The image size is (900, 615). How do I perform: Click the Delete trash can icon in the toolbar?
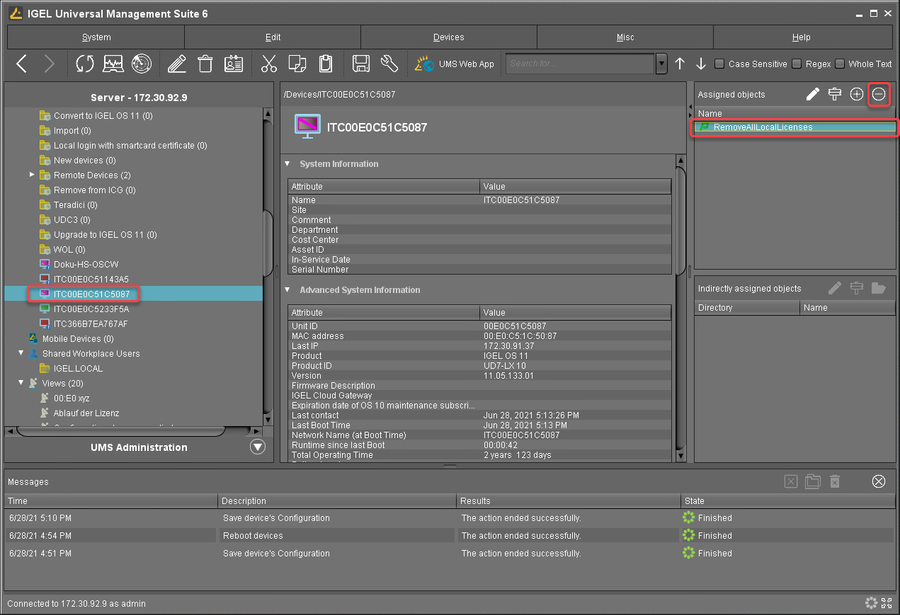point(206,64)
